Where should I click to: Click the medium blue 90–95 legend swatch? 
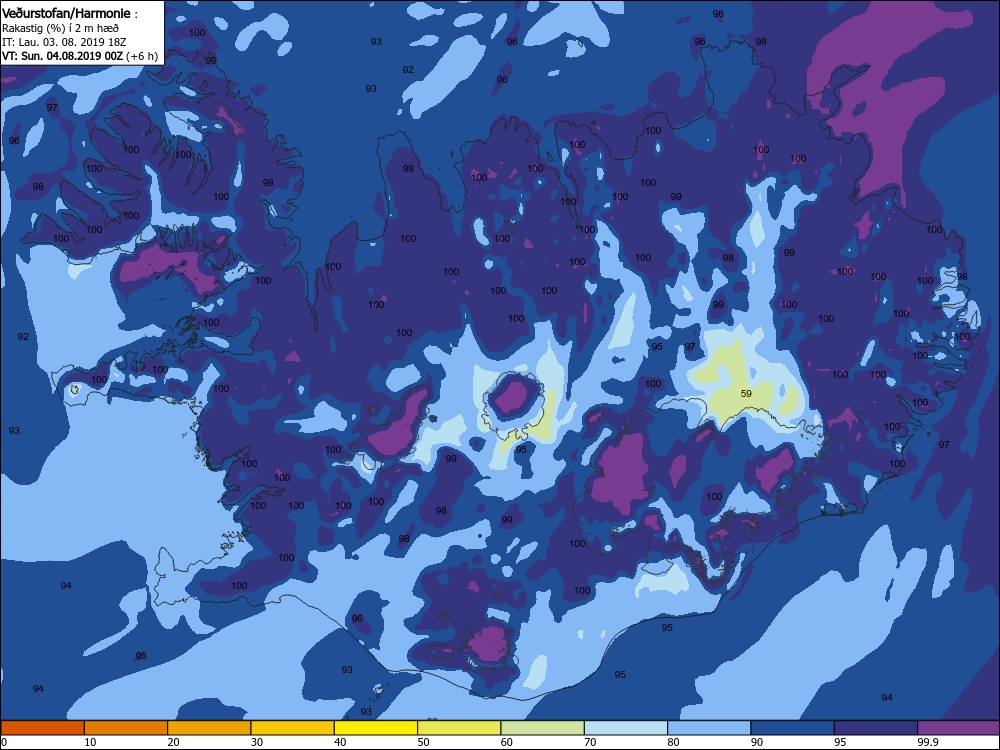[x=793, y=728]
